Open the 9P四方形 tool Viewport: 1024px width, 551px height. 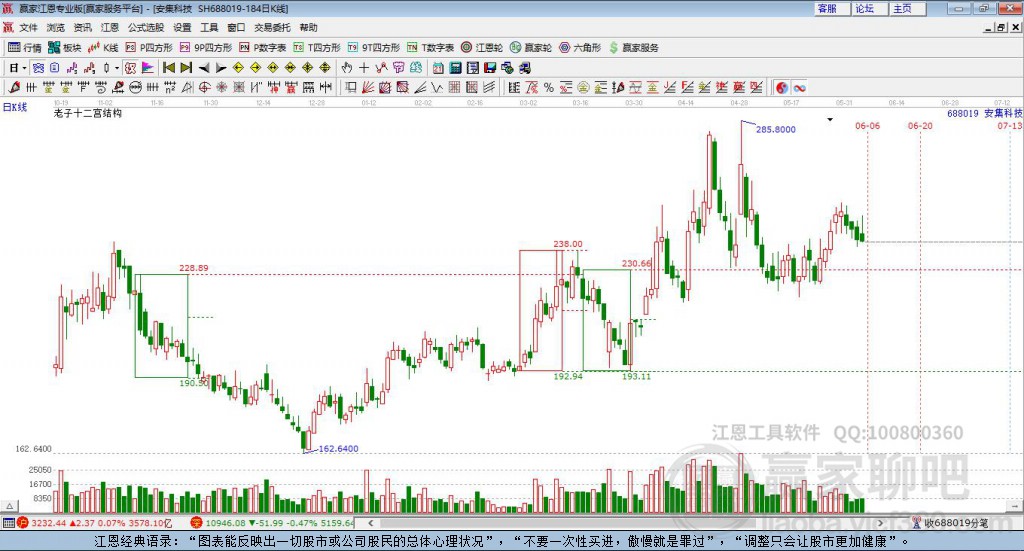click(x=206, y=48)
